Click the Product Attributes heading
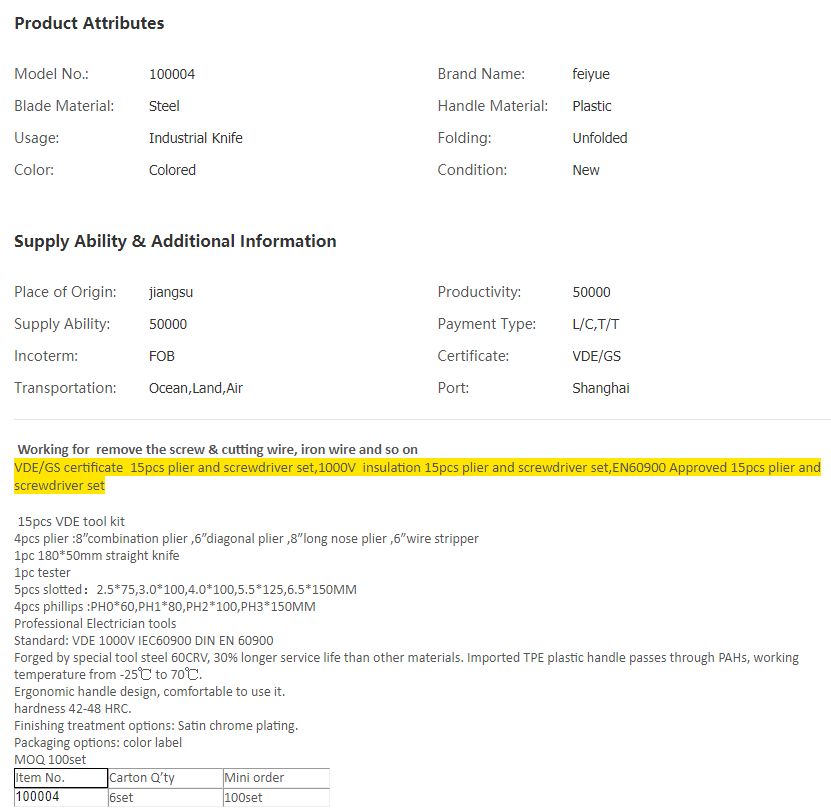The height and width of the screenshot is (811, 831). click(x=89, y=23)
